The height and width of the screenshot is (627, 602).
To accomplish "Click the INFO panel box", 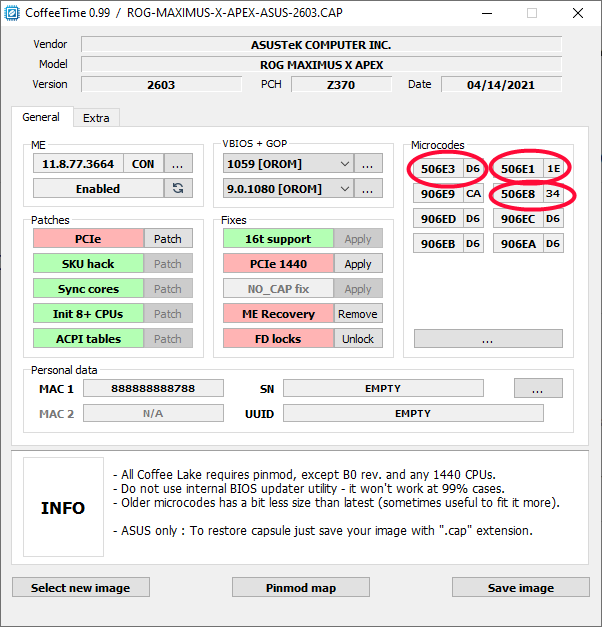I will tap(63, 507).
